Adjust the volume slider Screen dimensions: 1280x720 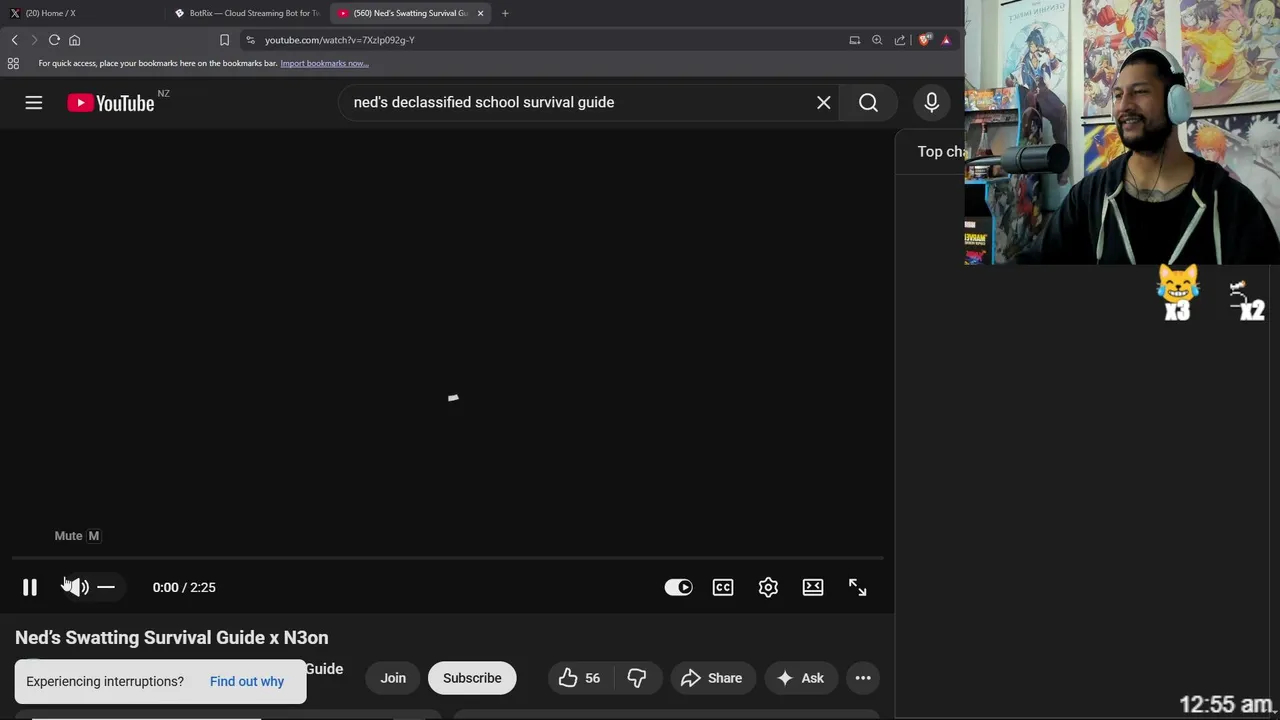pos(106,587)
